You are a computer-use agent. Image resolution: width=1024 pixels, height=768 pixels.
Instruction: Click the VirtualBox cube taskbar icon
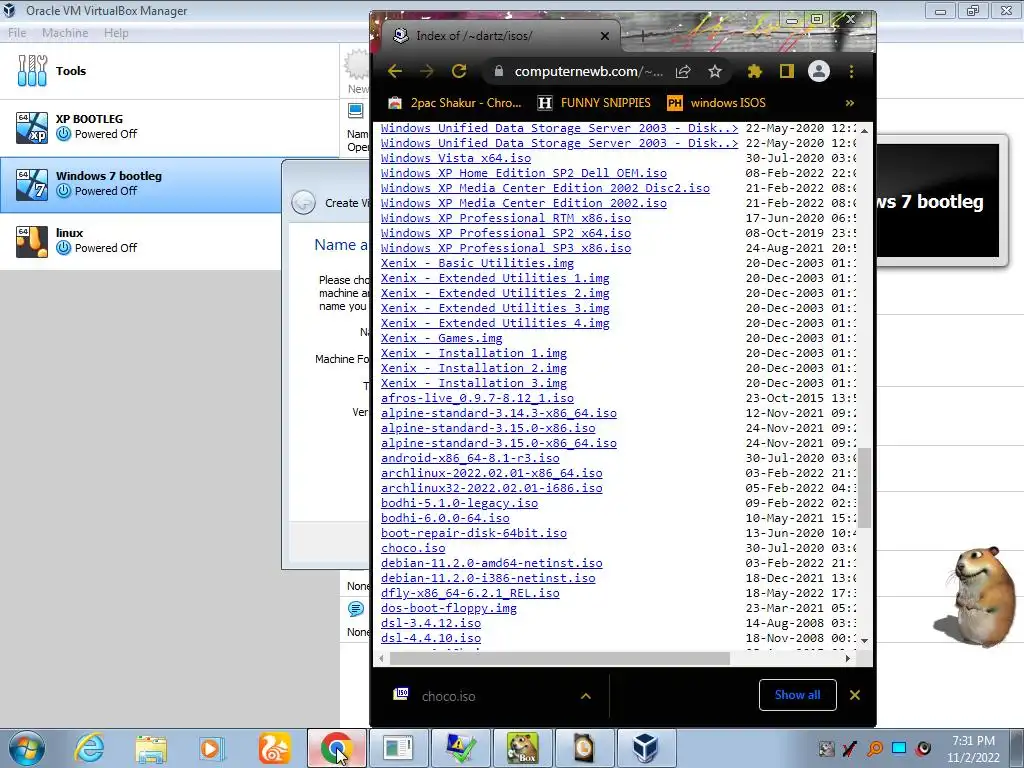pos(645,748)
